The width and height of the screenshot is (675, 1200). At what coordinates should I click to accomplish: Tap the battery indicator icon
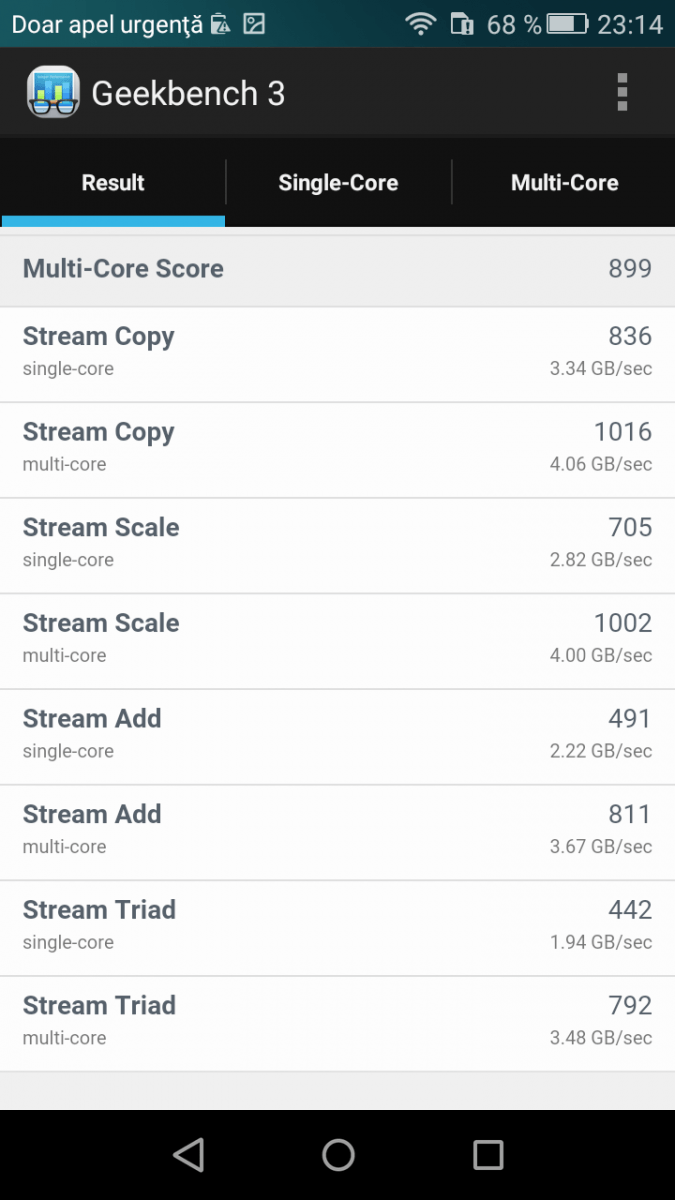pyautogui.click(x=567, y=24)
